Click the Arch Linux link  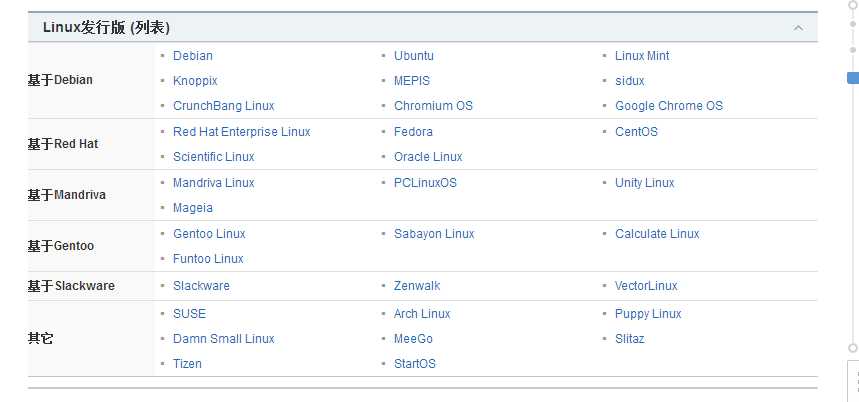point(422,314)
